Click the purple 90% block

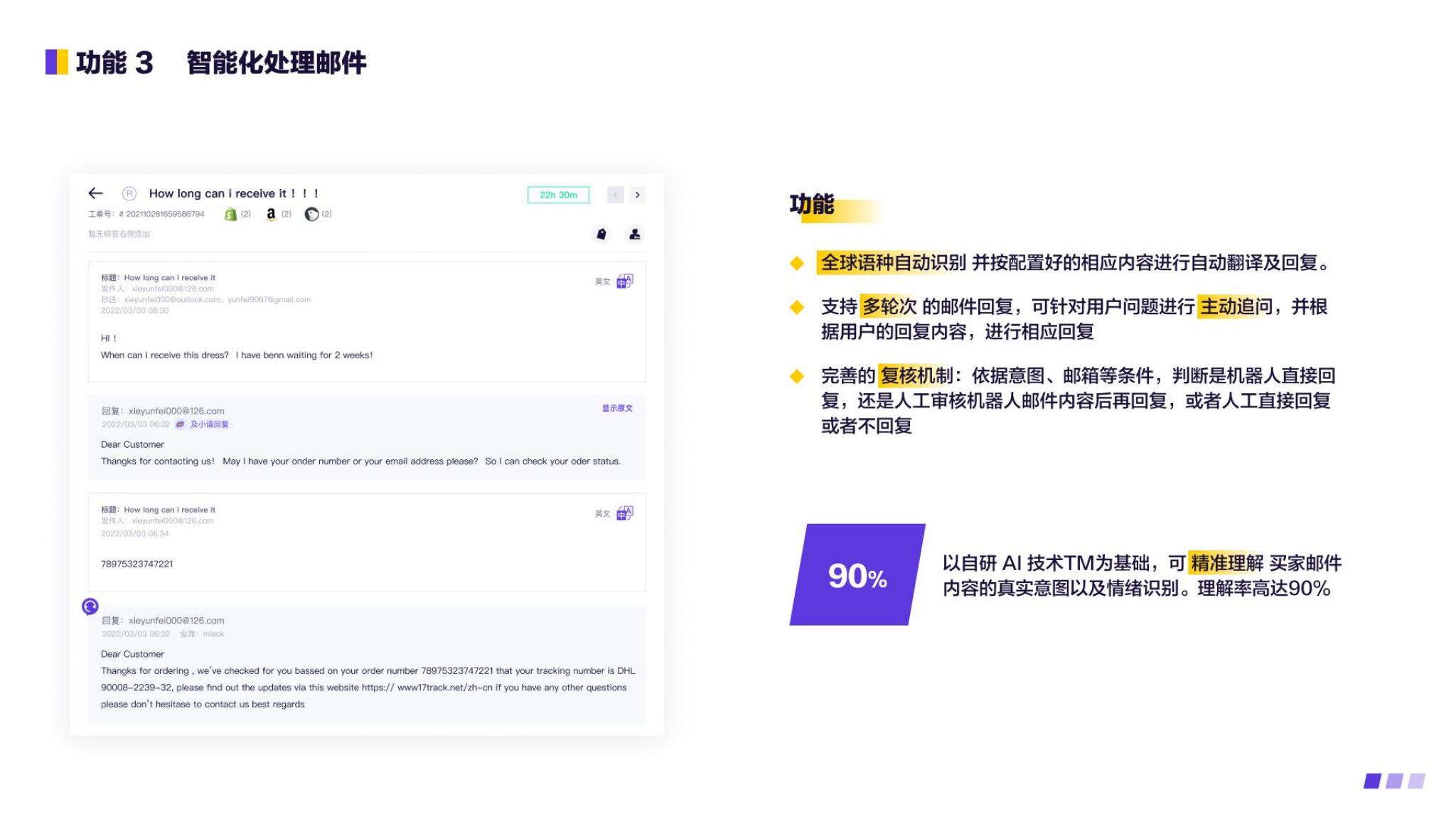point(857,575)
